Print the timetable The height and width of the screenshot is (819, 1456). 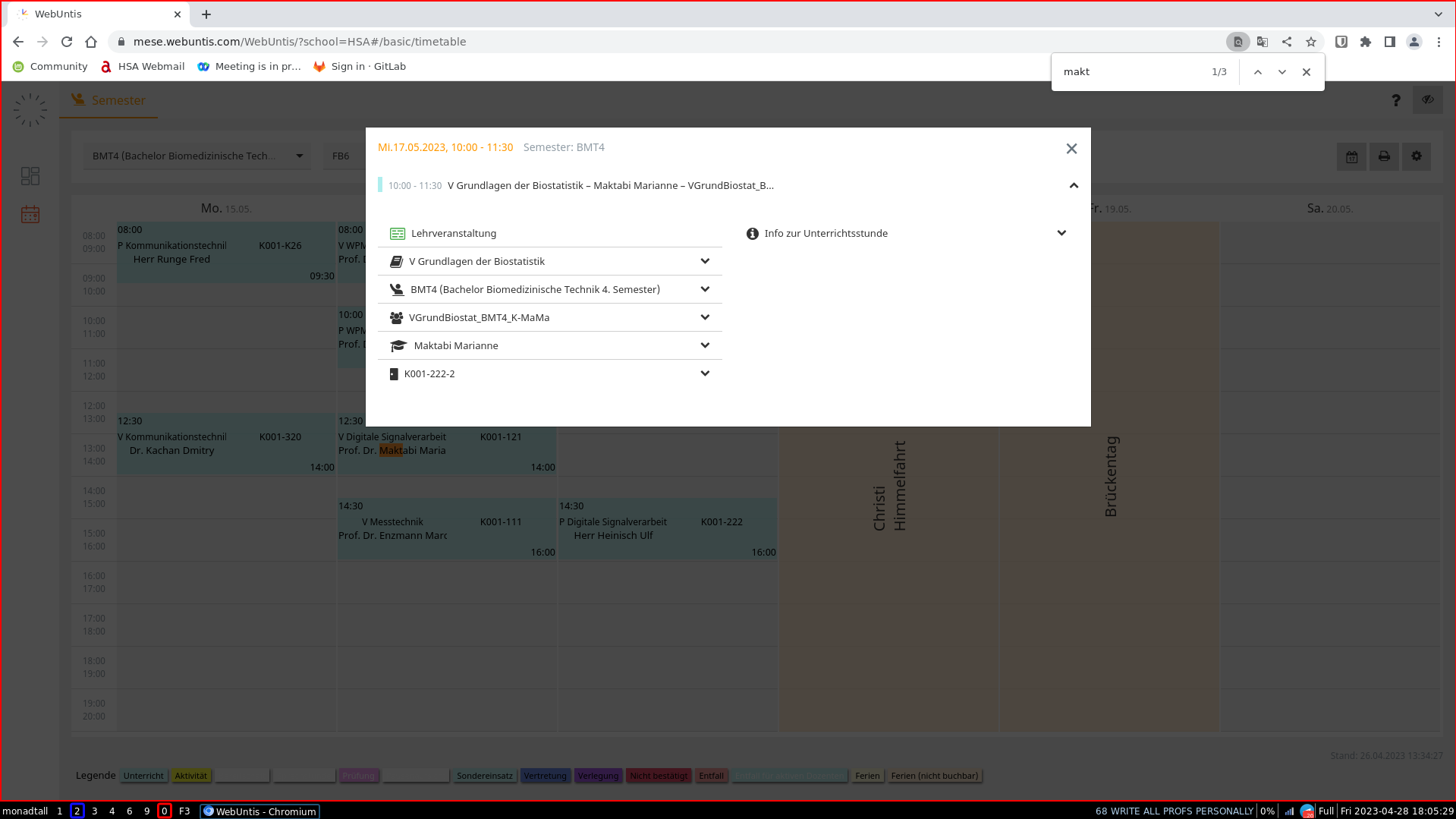click(x=1384, y=156)
